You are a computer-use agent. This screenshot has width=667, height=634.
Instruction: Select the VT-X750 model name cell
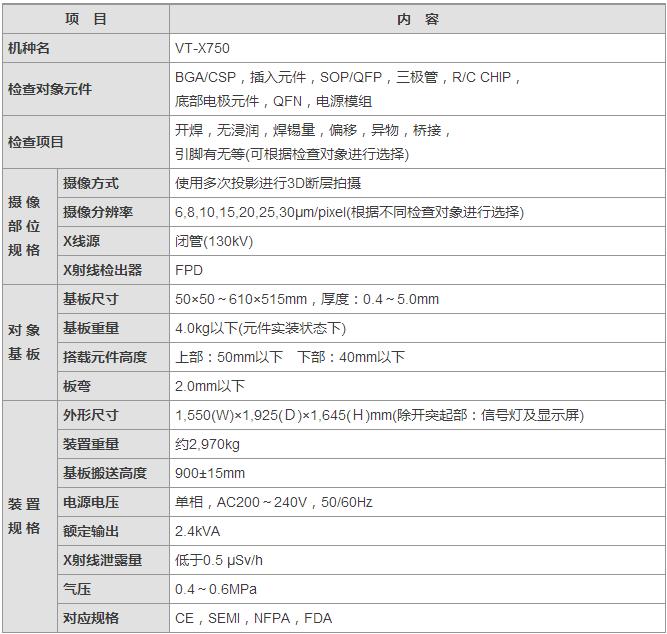[202, 47]
